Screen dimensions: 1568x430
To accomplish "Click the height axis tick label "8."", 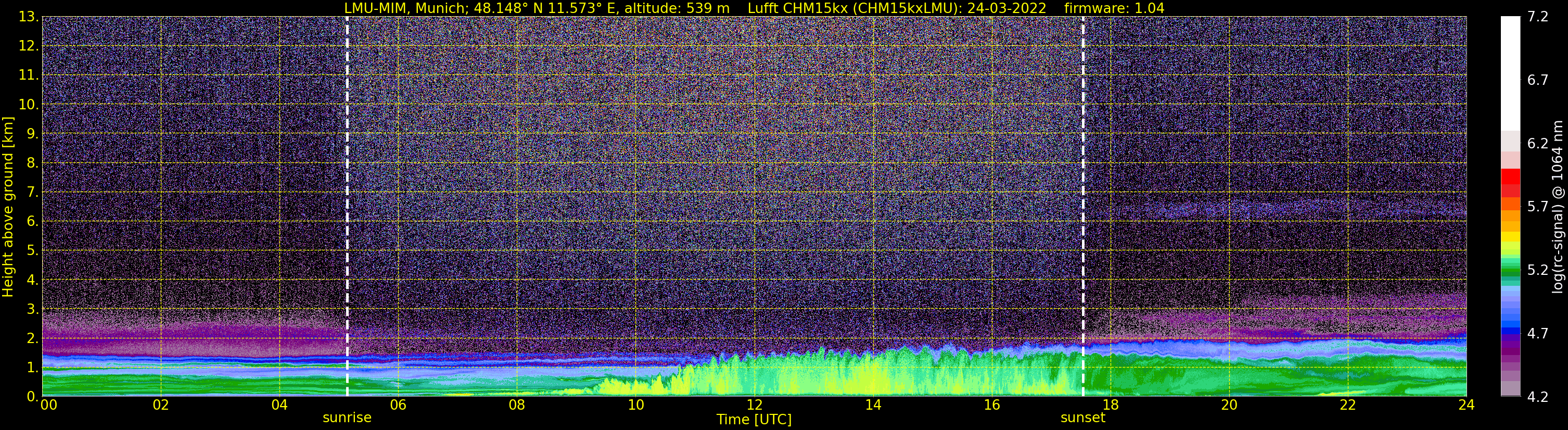I will tap(33, 162).
